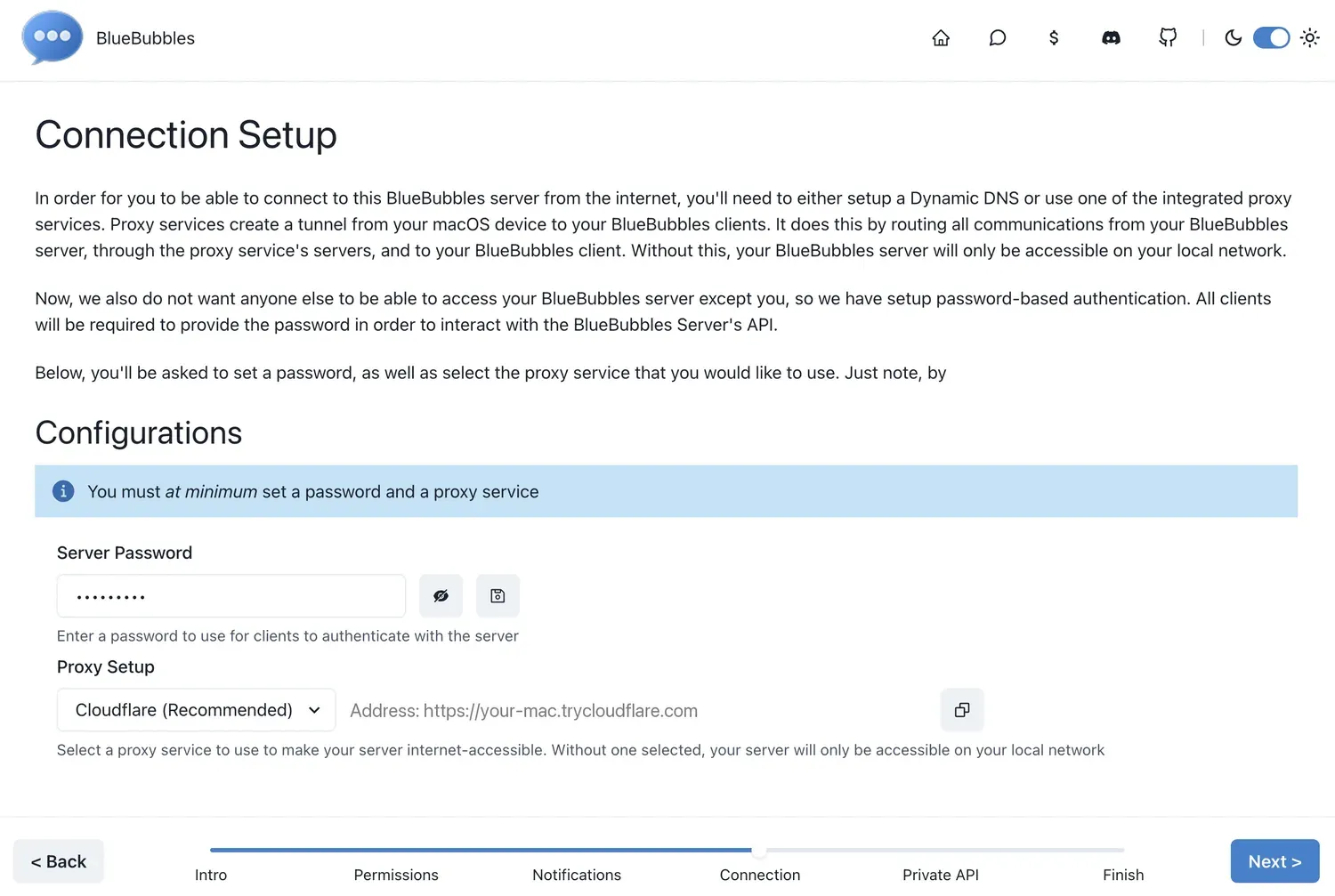
Task: Save the server password with disk icon
Action: pyautogui.click(x=498, y=596)
